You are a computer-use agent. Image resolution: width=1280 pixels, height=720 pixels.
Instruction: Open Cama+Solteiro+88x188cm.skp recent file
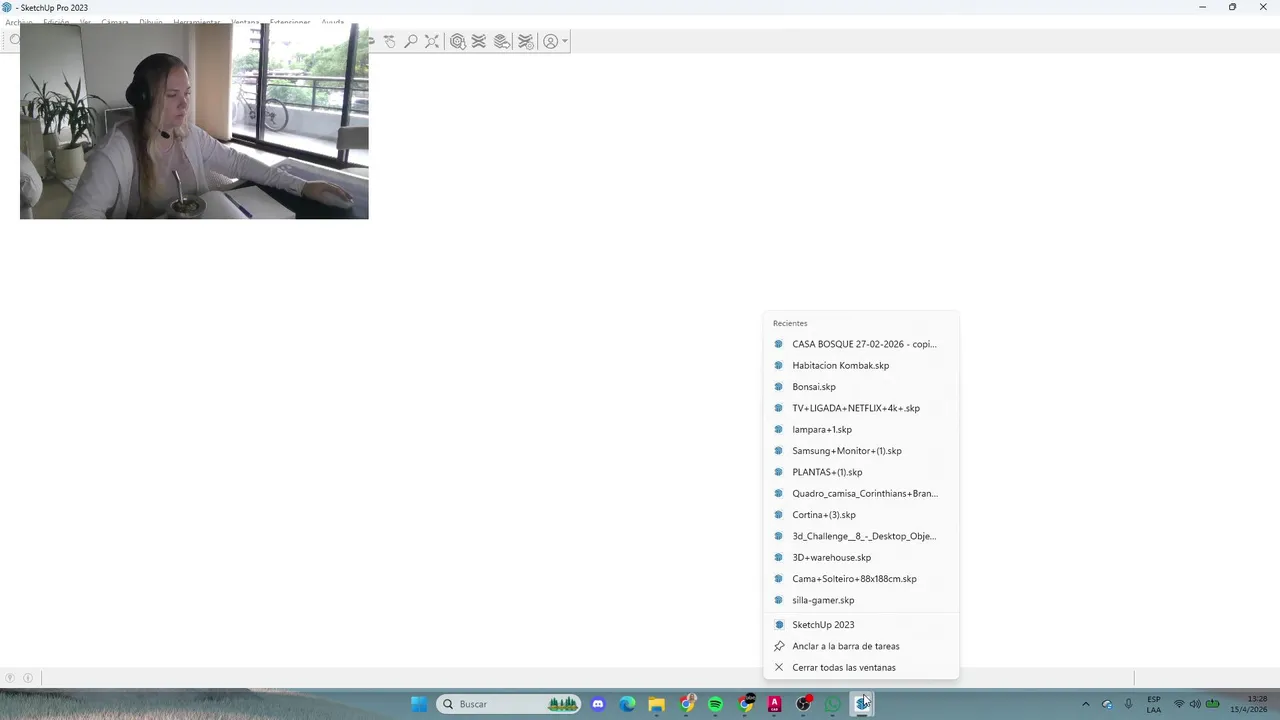click(x=860, y=579)
